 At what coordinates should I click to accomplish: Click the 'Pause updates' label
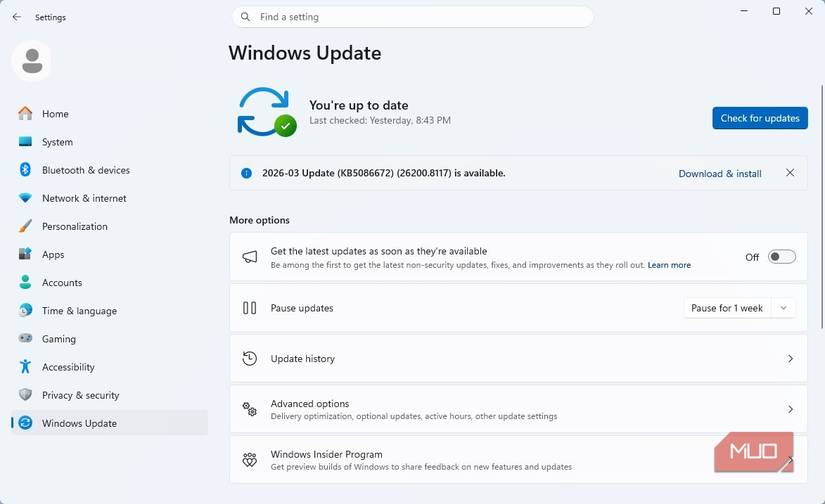(x=302, y=308)
